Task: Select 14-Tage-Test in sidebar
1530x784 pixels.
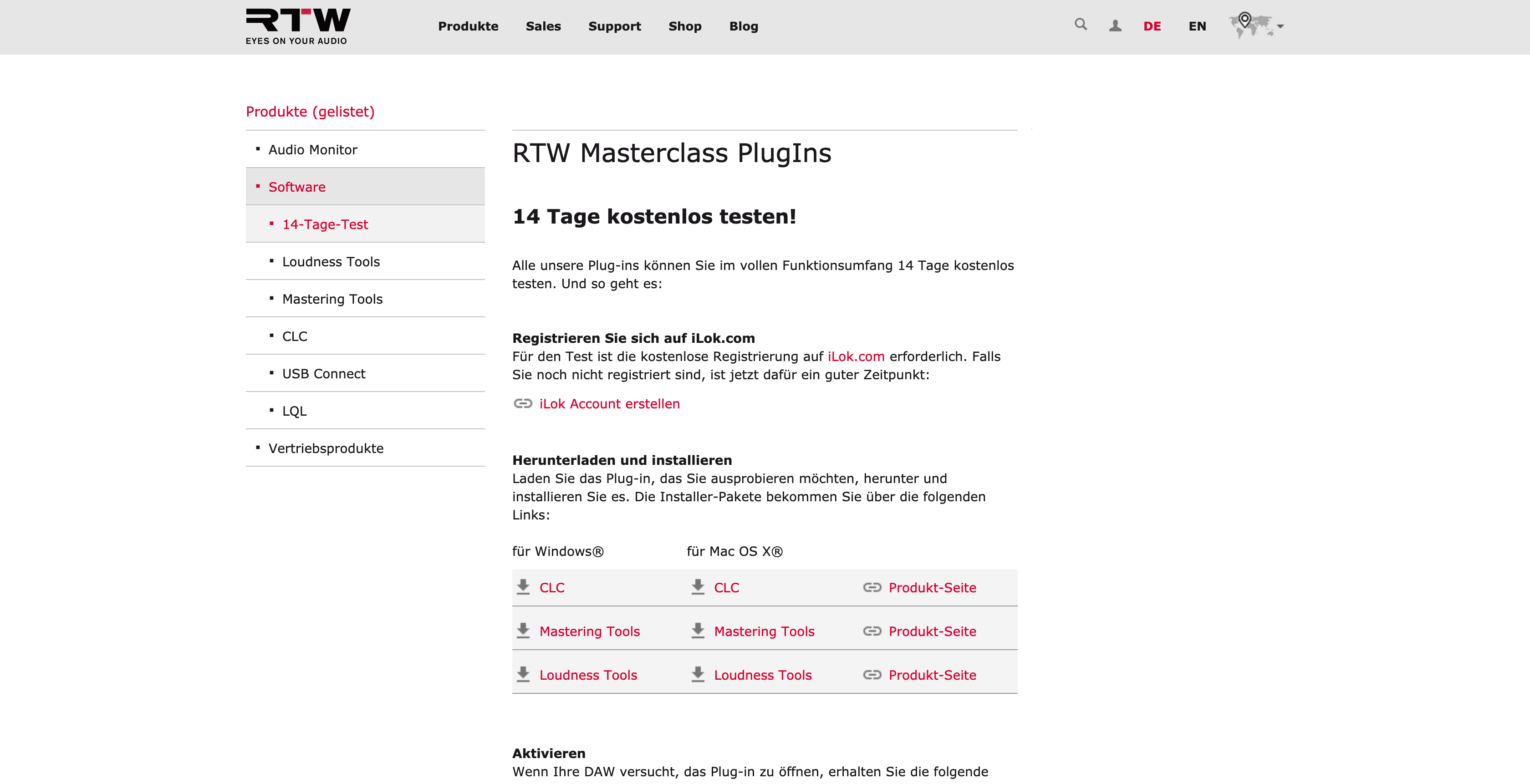Action: coord(365,224)
